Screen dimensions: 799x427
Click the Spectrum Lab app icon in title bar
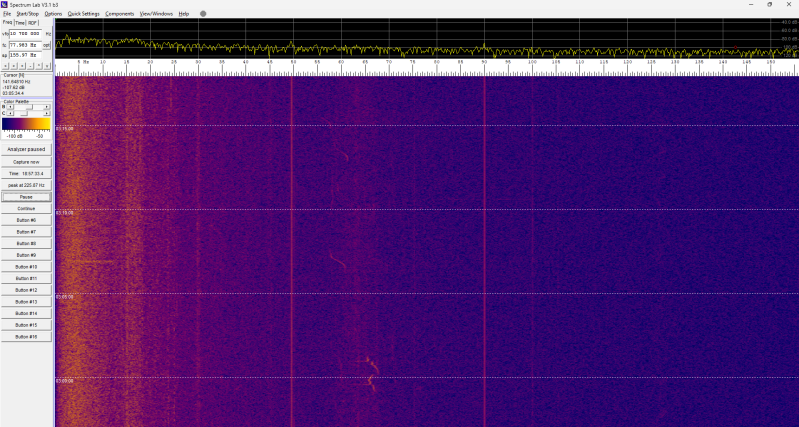(x=5, y=5)
